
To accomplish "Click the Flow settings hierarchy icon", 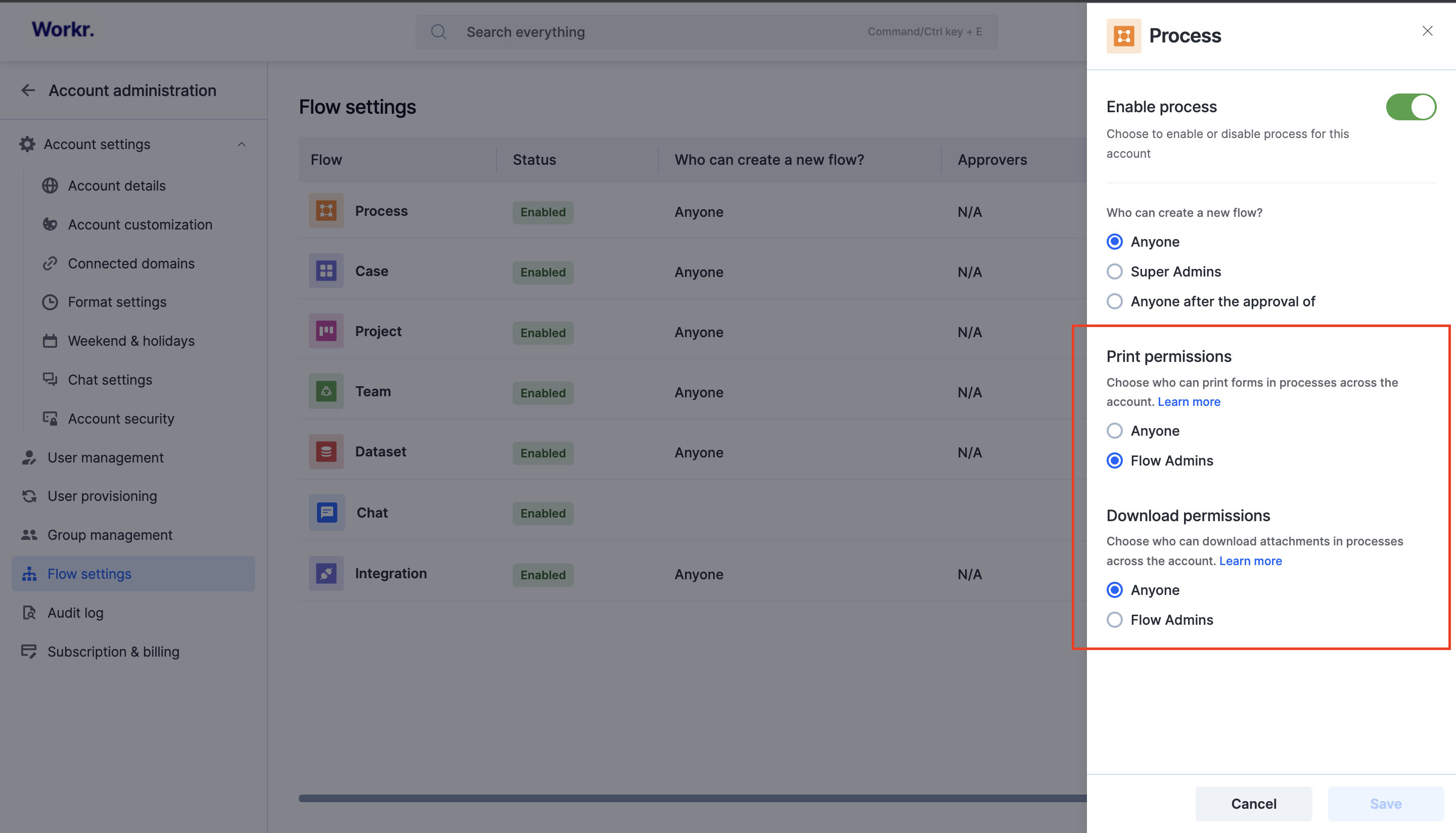I will coord(29,574).
